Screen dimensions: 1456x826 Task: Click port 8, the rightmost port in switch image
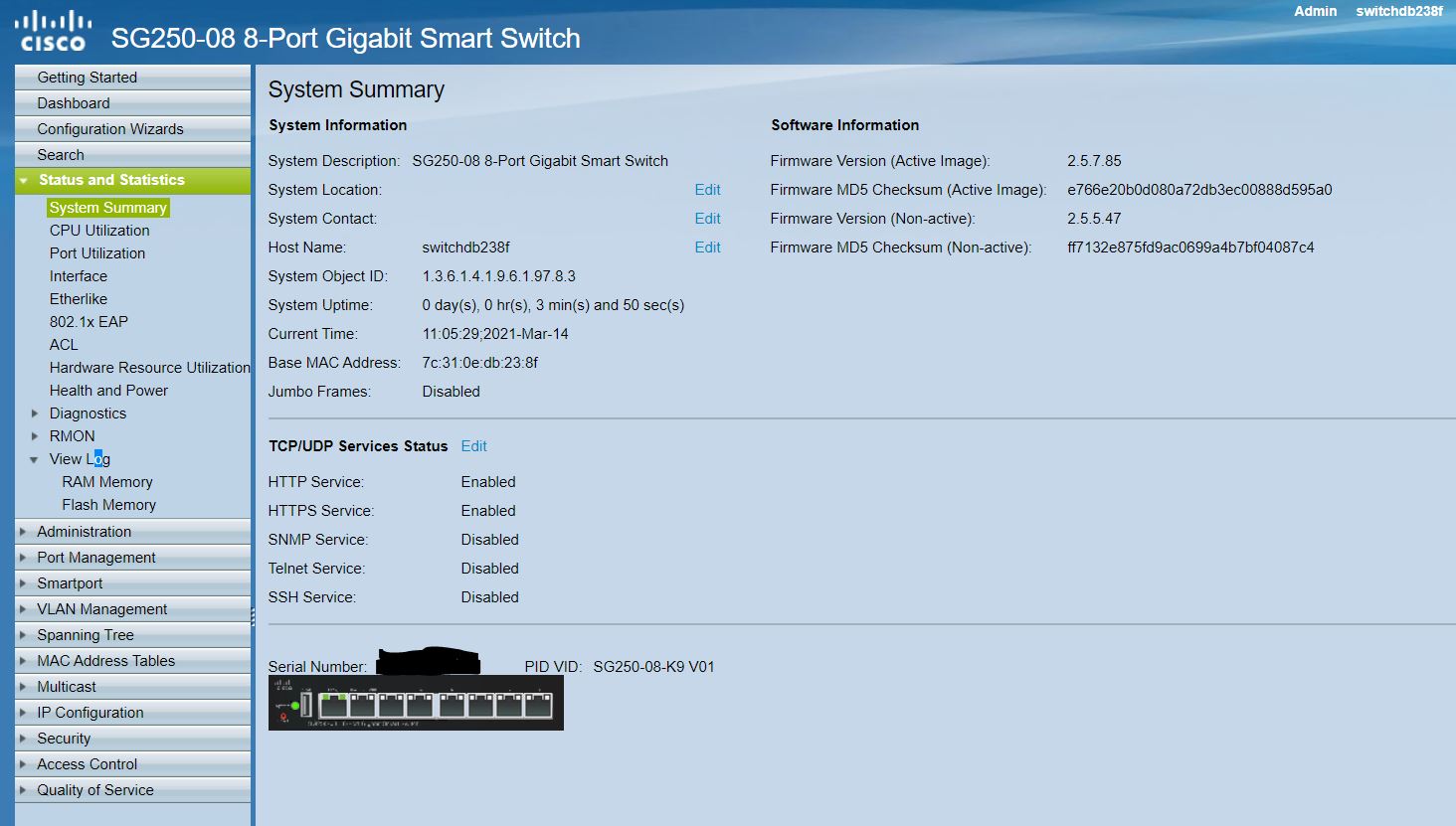click(x=538, y=705)
